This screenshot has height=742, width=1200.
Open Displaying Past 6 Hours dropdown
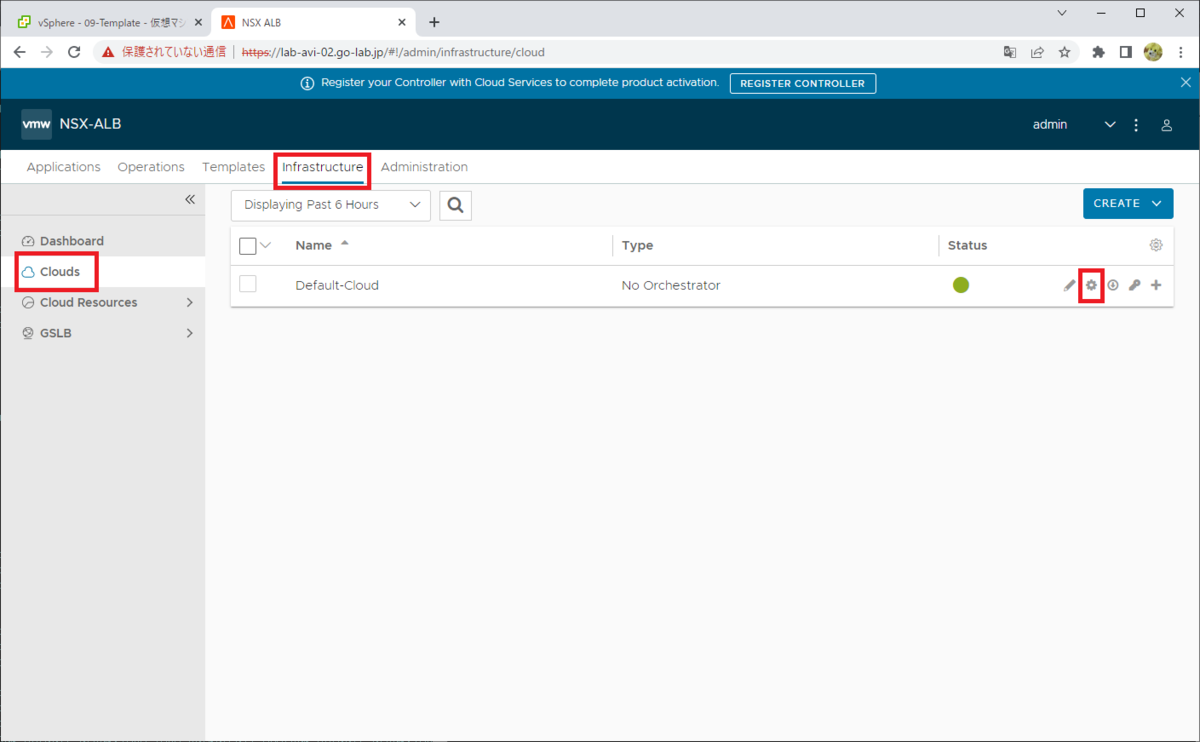[331, 205]
